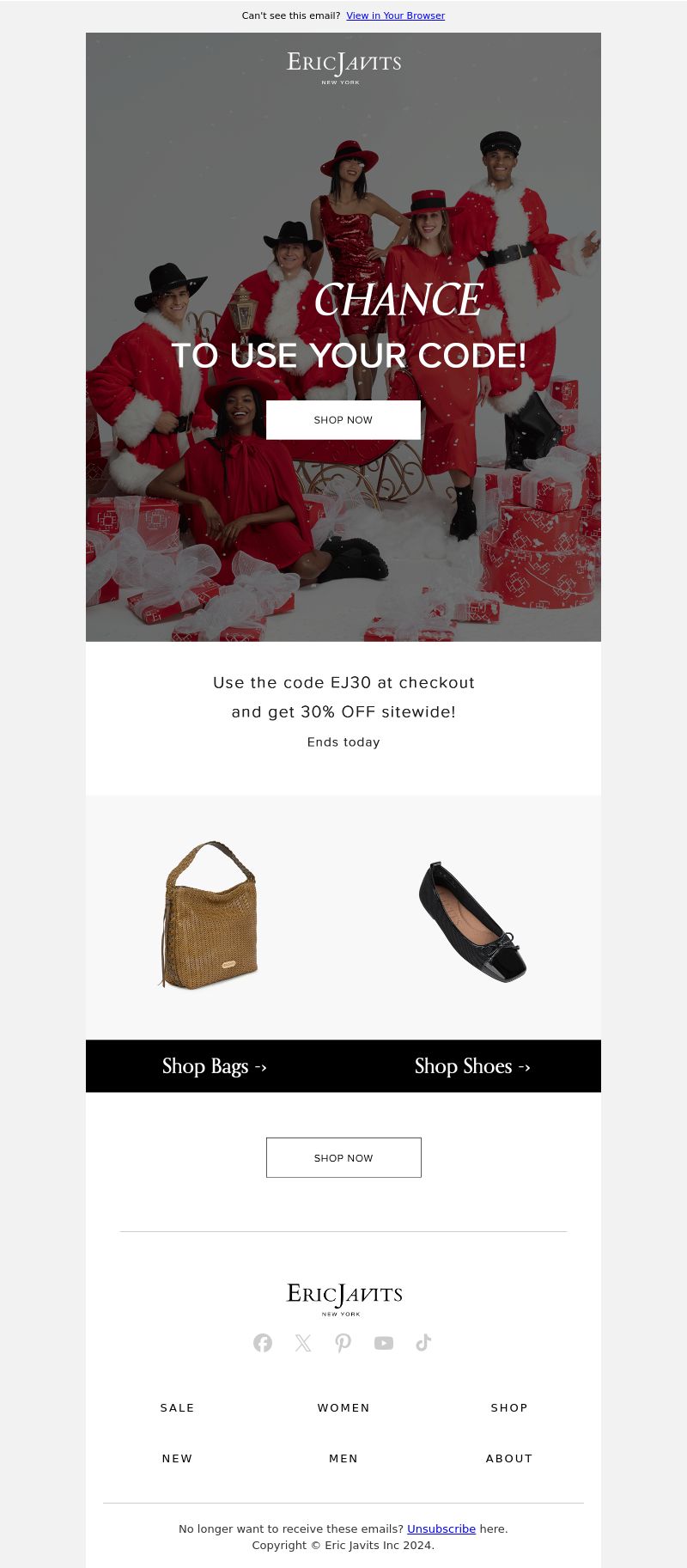Visit the Pinterest icon link

pyautogui.click(x=343, y=1343)
